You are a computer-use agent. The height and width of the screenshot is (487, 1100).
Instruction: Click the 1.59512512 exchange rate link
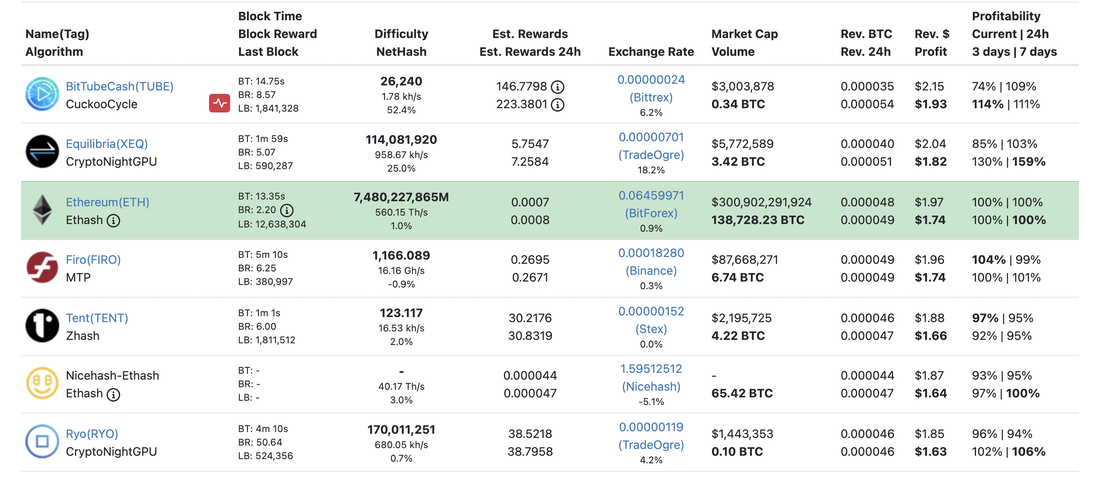point(651,368)
